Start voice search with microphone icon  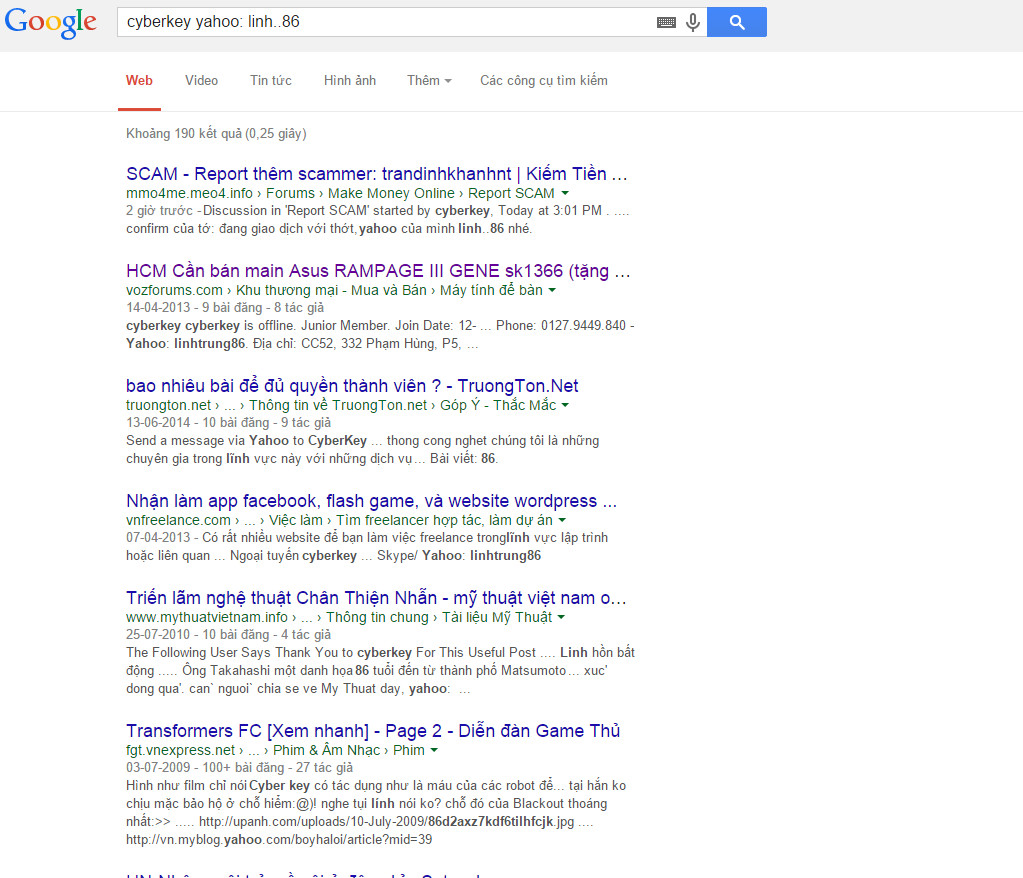693,22
